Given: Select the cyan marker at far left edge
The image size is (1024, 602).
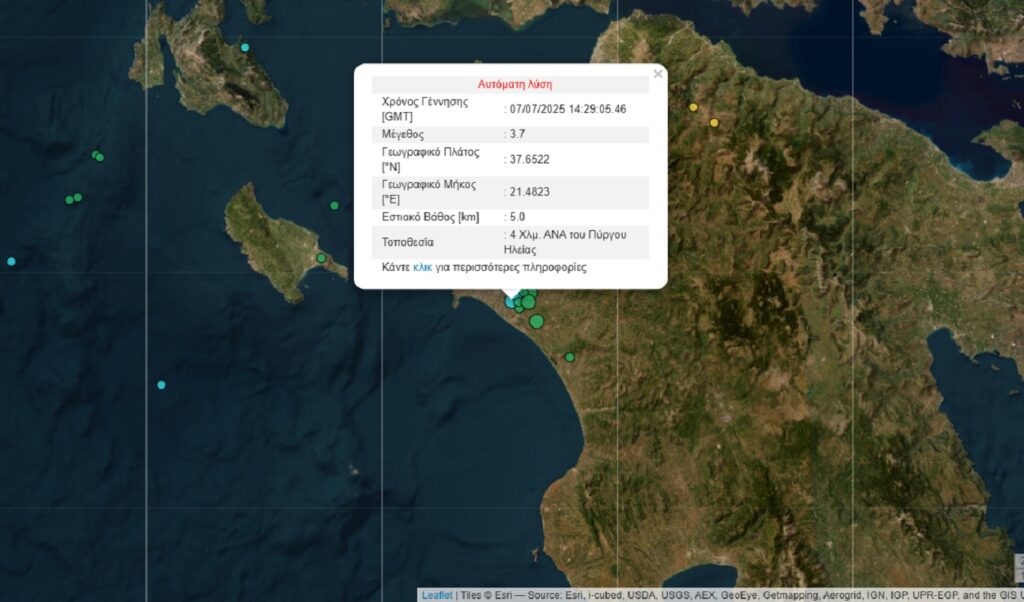Looking at the screenshot, I should click(x=11, y=262).
